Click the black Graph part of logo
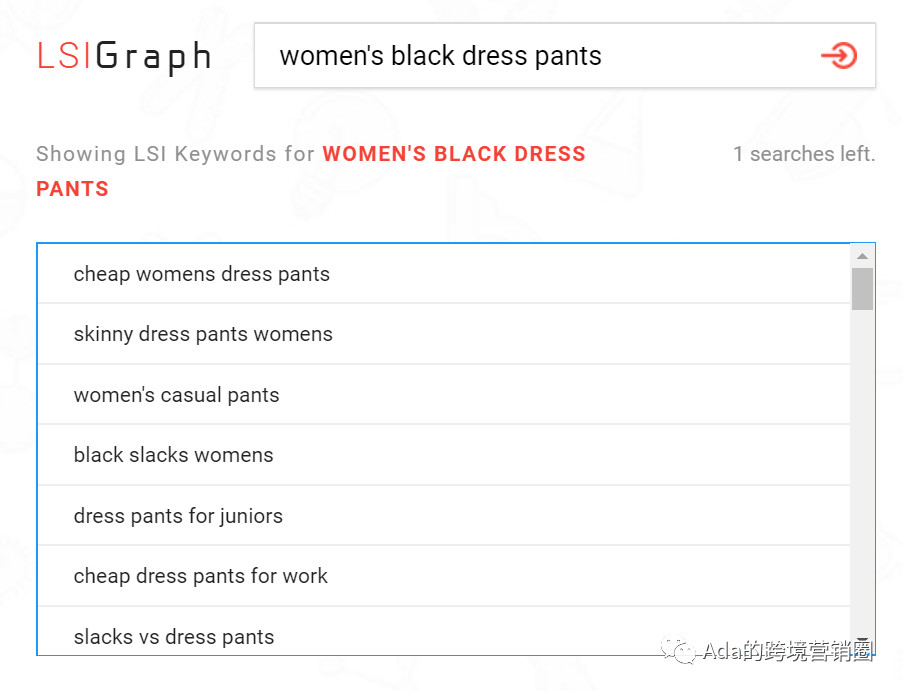The image size is (903, 691). [154, 57]
